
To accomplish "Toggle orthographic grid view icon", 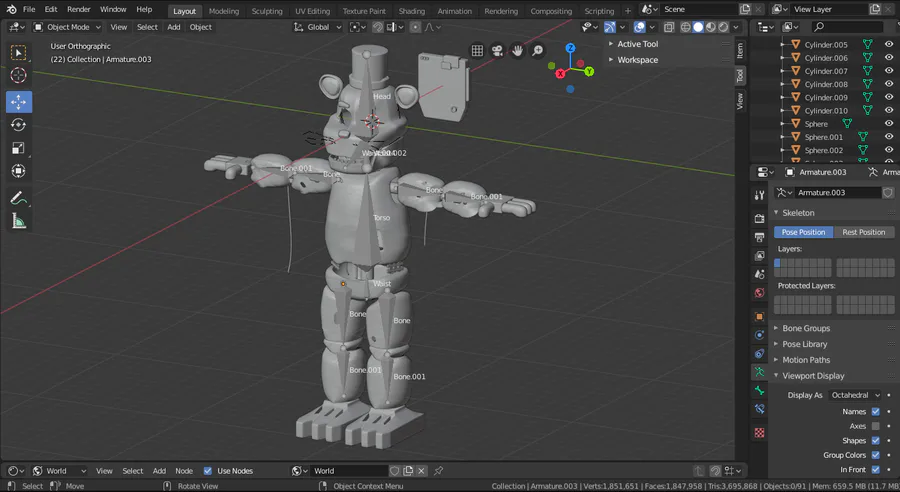I will [477, 51].
